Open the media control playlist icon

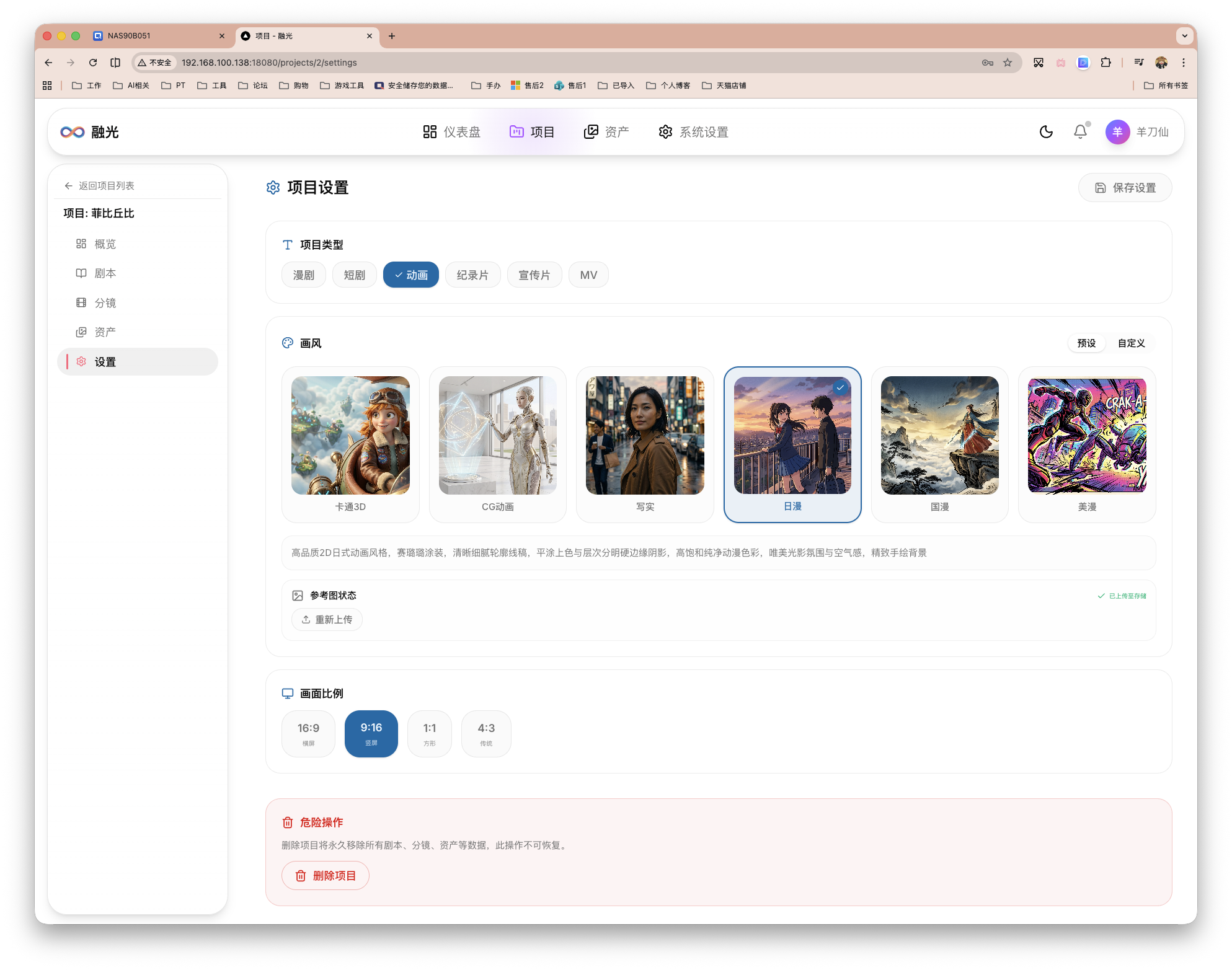(x=1139, y=63)
